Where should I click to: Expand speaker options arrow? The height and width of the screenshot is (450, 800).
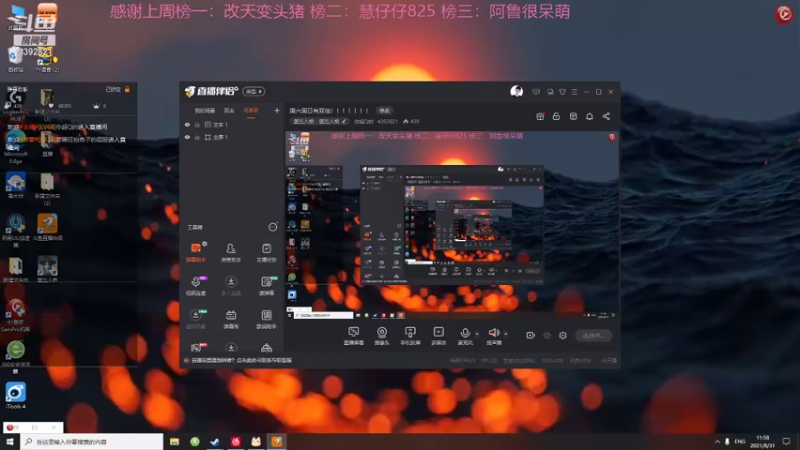point(506,334)
